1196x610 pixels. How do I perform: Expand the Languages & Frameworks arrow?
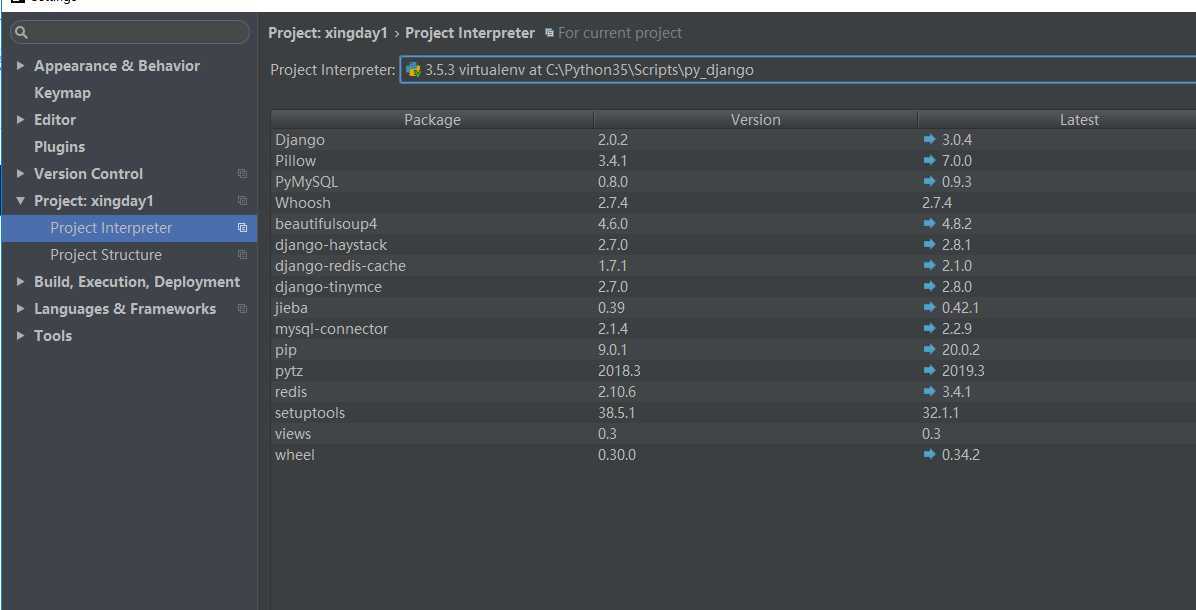(20, 309)
